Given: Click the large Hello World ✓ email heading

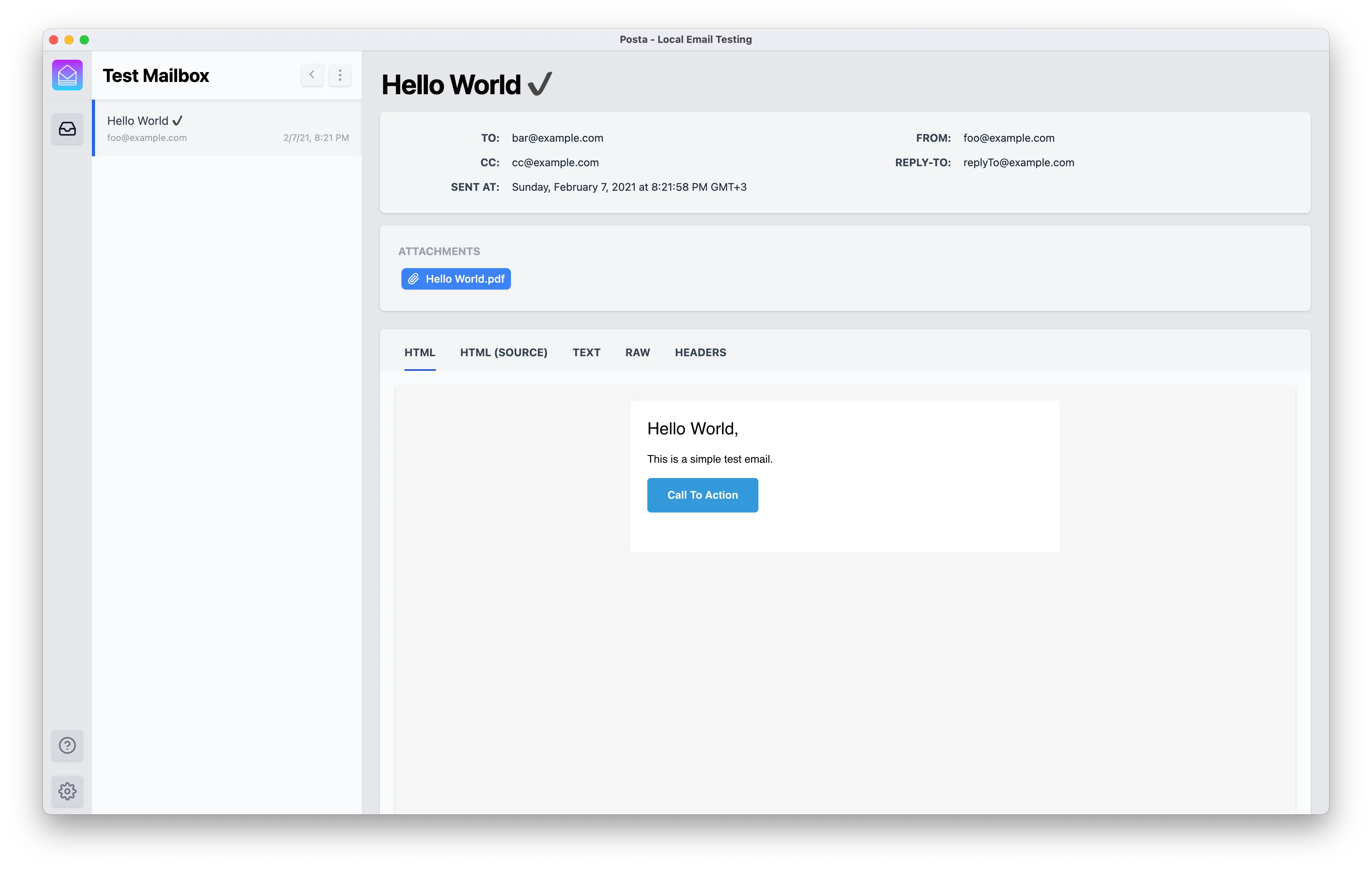Looking at the screenshot, I should pos(467,84).
